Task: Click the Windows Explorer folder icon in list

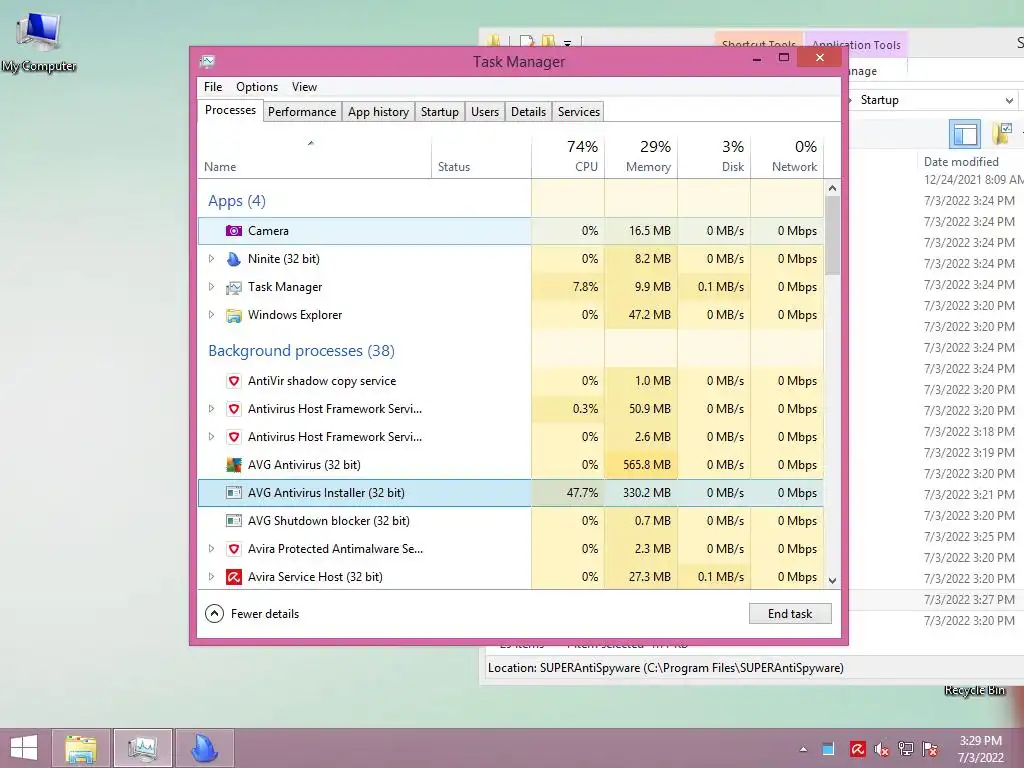Action: 234,315
